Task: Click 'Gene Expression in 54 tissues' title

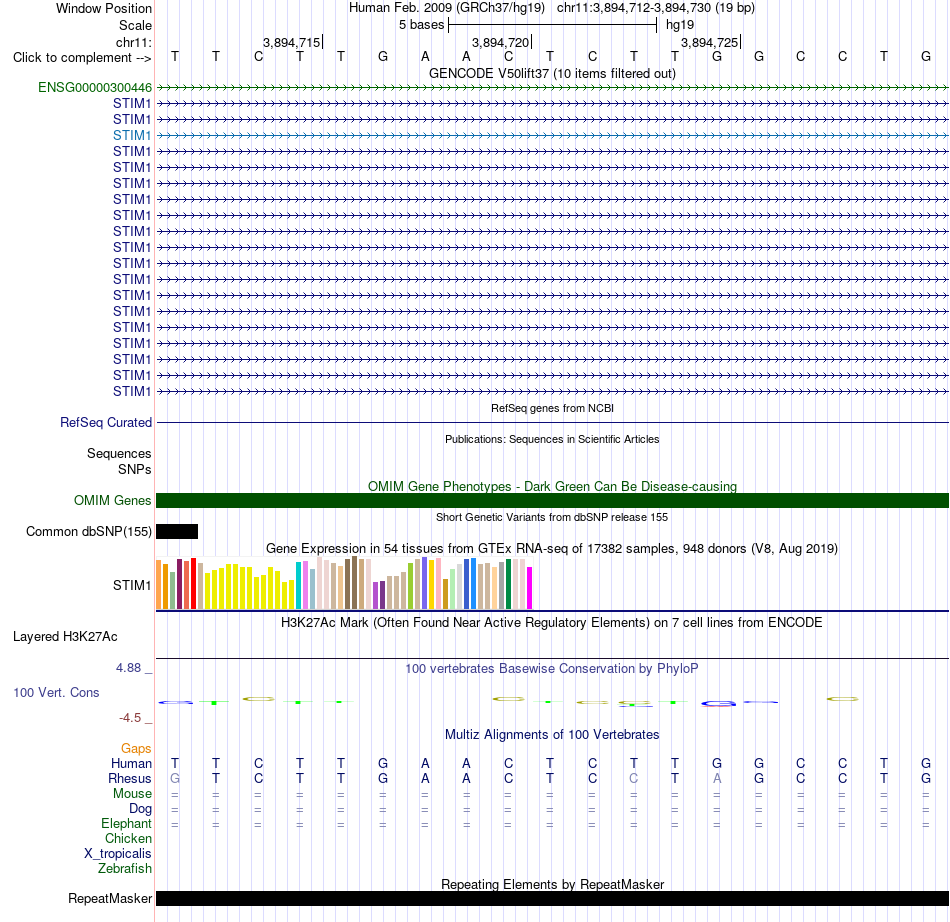Action: [552, 549]
